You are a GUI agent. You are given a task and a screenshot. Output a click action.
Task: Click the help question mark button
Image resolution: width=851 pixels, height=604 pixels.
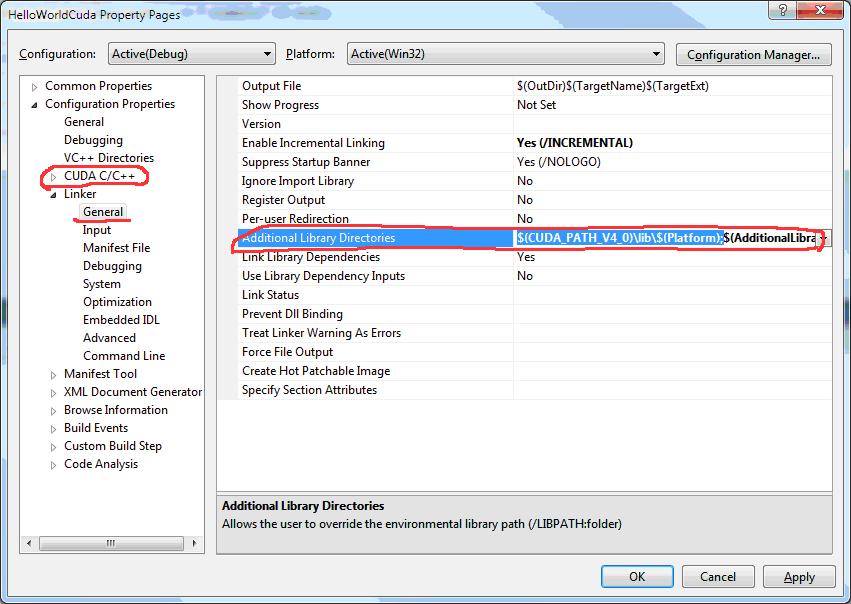783,10
